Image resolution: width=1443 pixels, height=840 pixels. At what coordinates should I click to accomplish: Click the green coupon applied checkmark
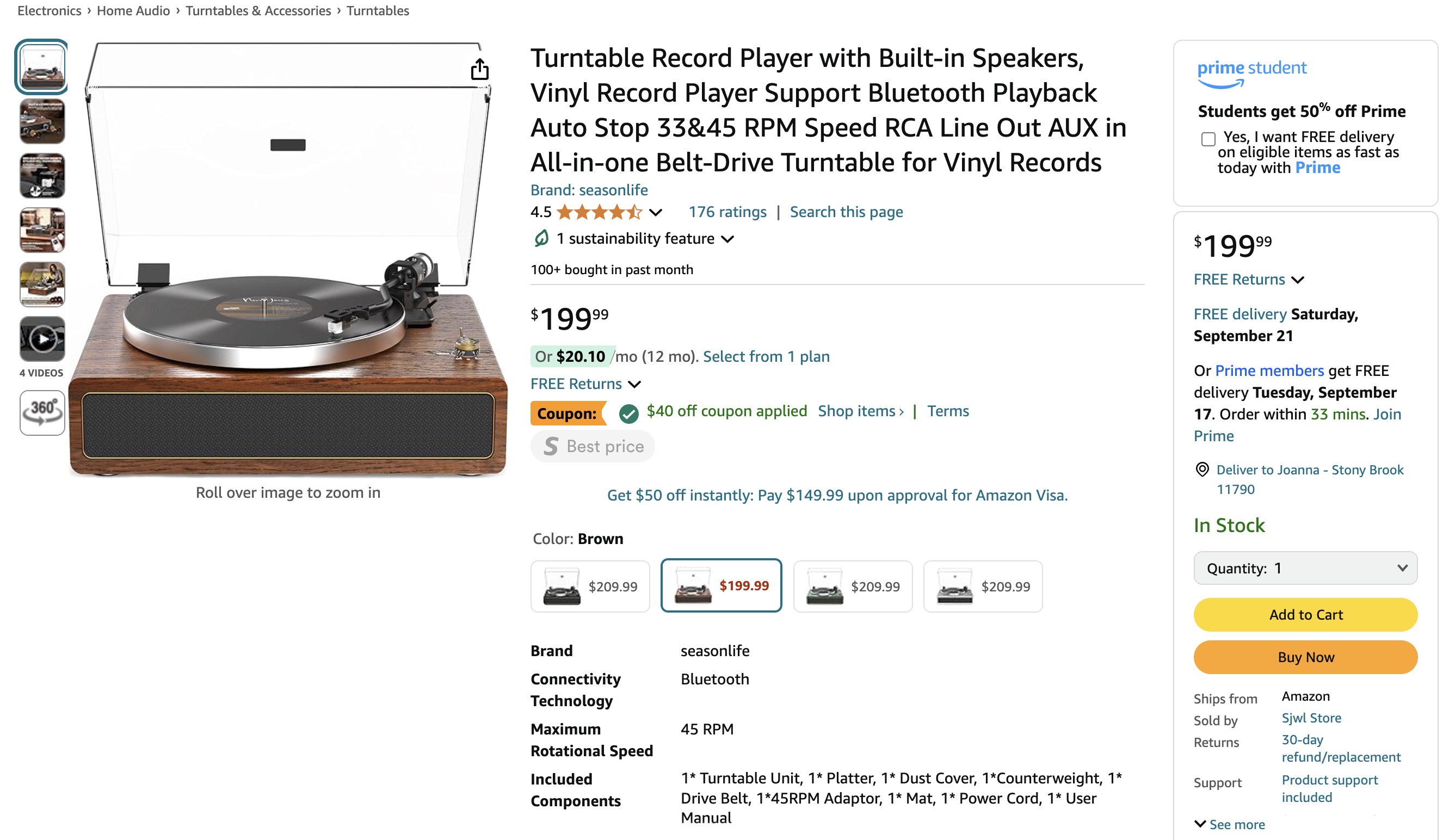(x=628, y=413)
